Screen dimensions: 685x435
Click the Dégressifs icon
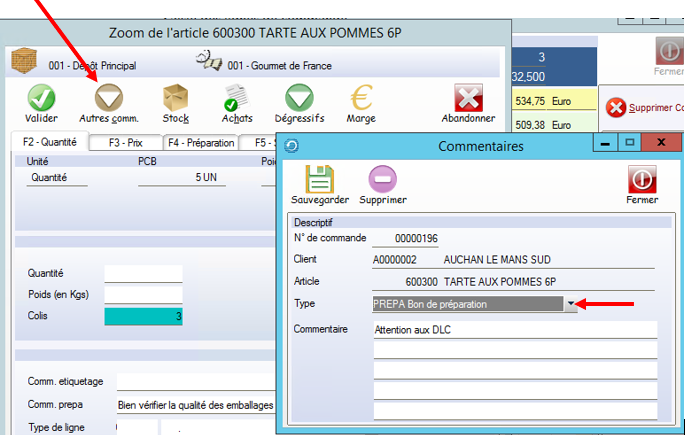pos(298,99)
